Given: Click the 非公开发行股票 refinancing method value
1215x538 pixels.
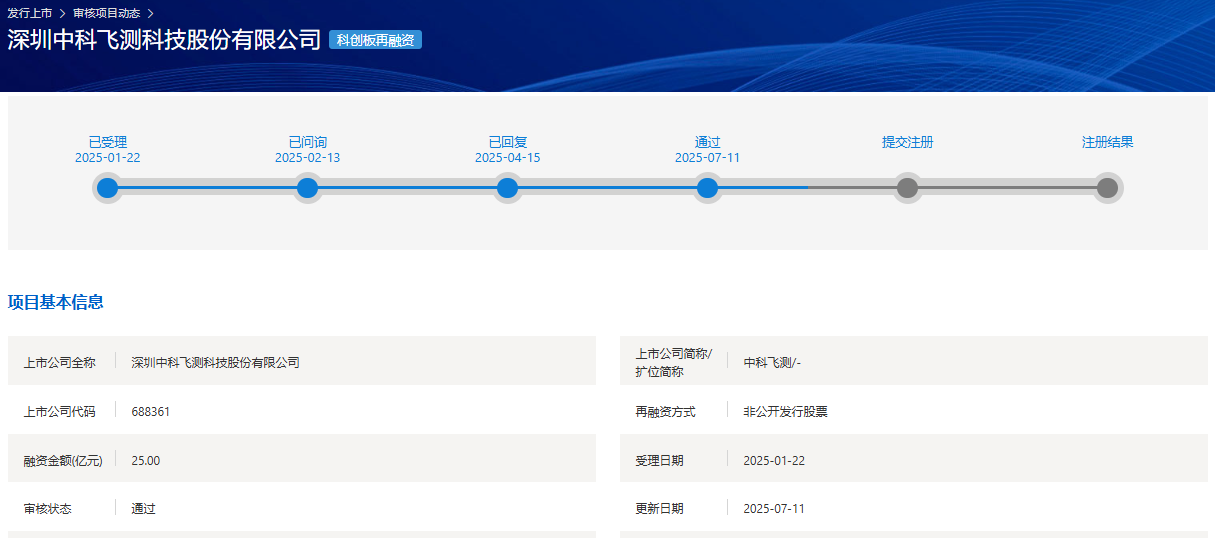Looking at the screenshot, I should (785, 411).
